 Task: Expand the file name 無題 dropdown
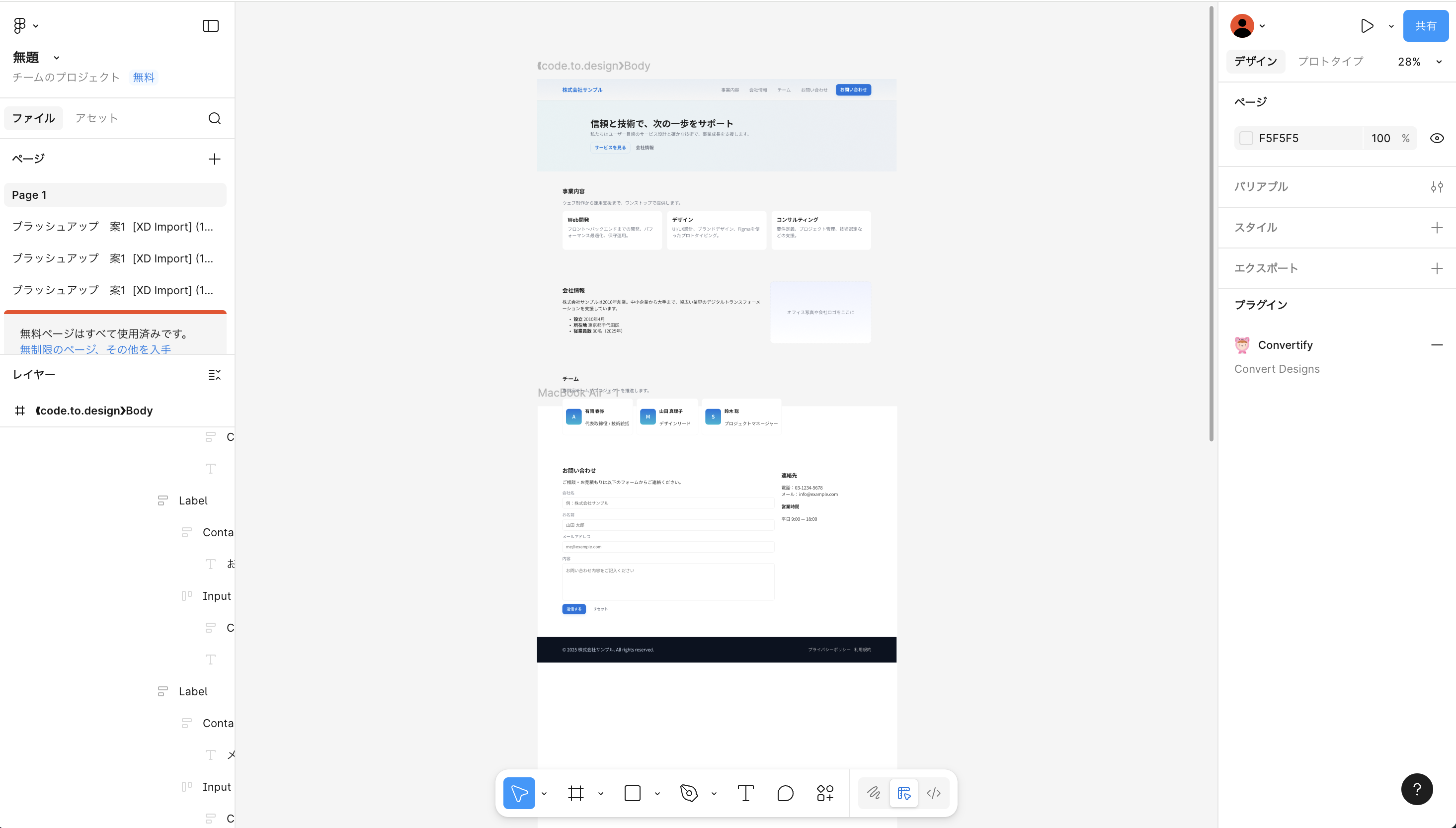click(x=56, y=58)
